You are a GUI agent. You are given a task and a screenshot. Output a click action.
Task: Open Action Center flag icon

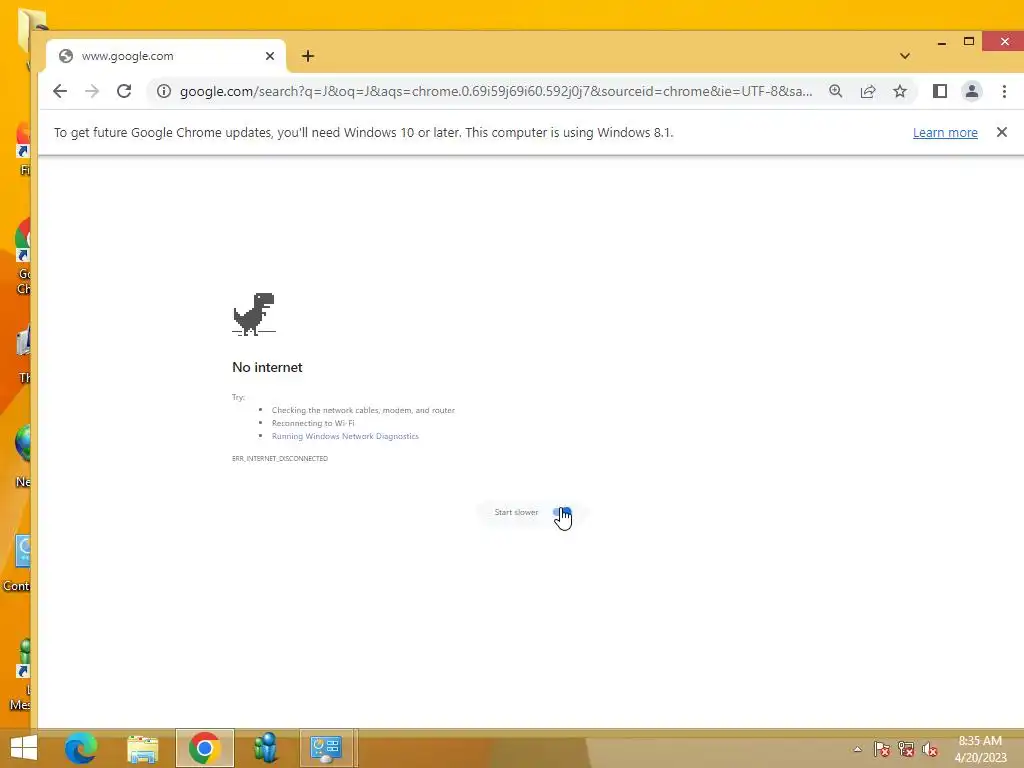pos(882,749)
